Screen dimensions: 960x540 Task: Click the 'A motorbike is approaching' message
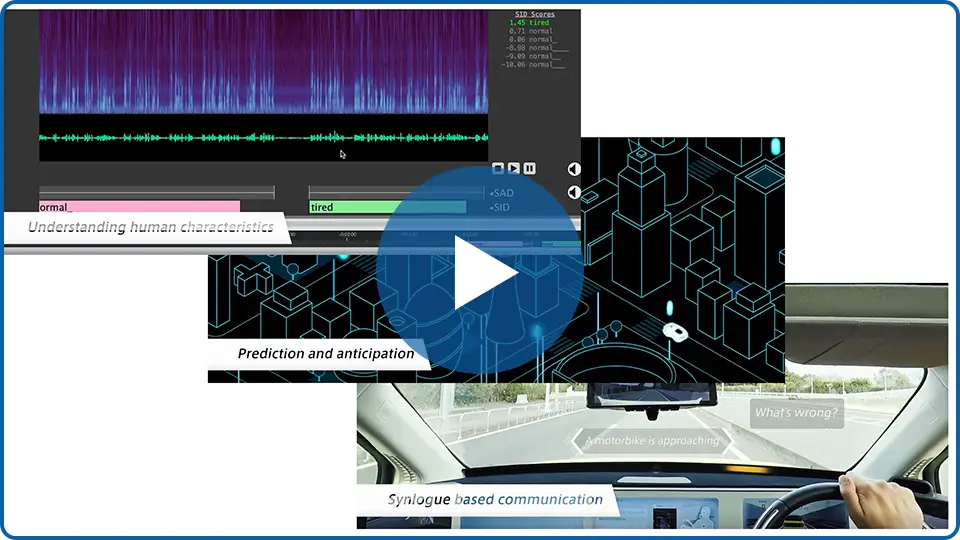click(652, 440)
